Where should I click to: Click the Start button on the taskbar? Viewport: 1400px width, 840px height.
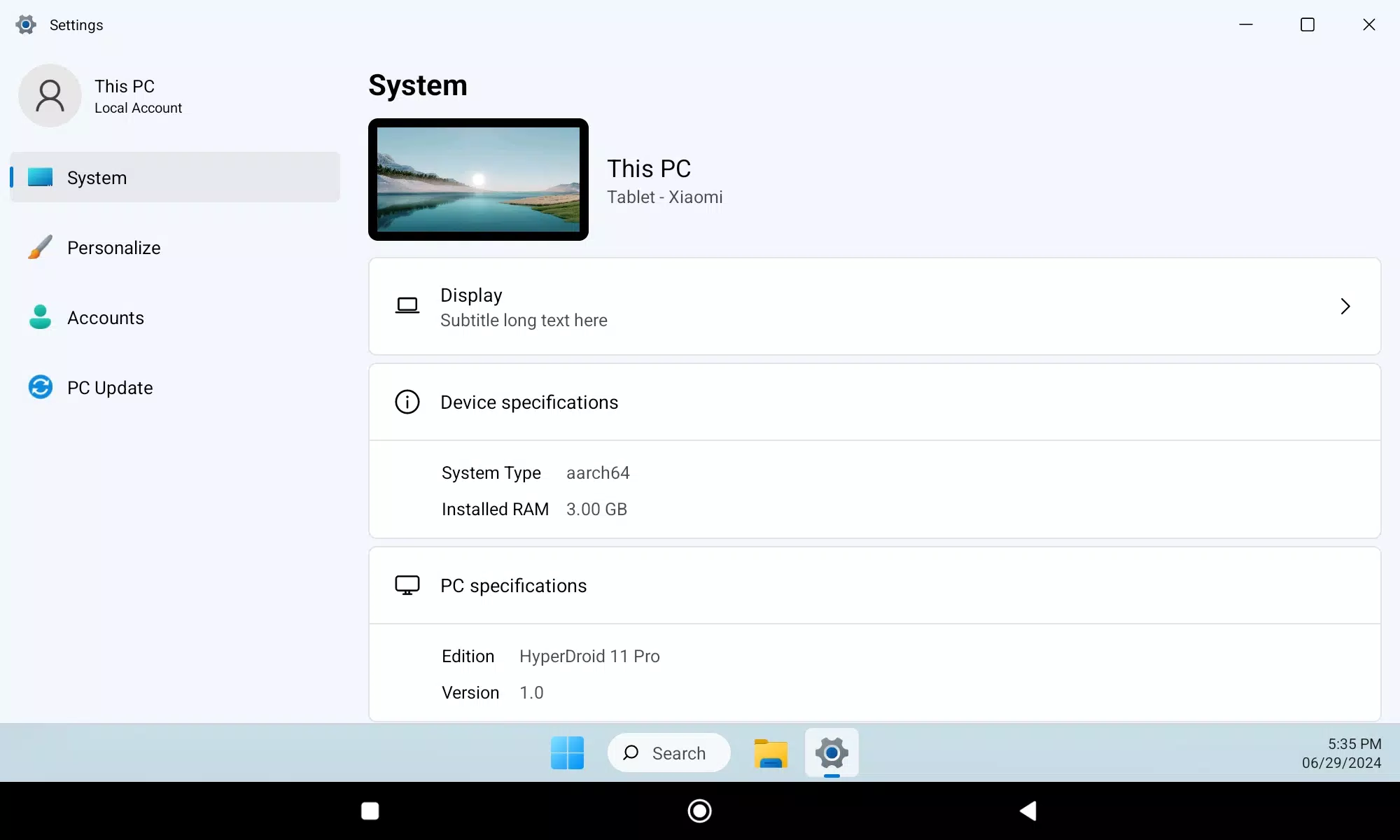[566, 753]
